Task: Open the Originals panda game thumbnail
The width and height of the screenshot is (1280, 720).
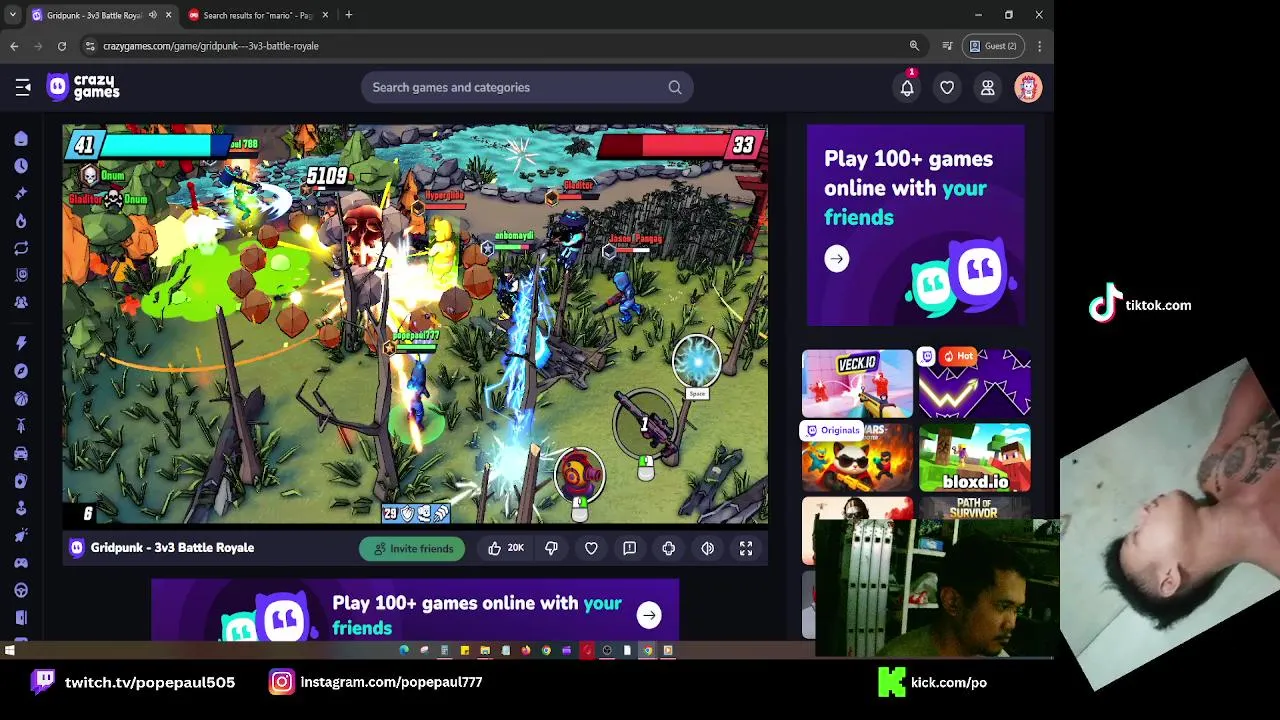Action: [858, 457]
